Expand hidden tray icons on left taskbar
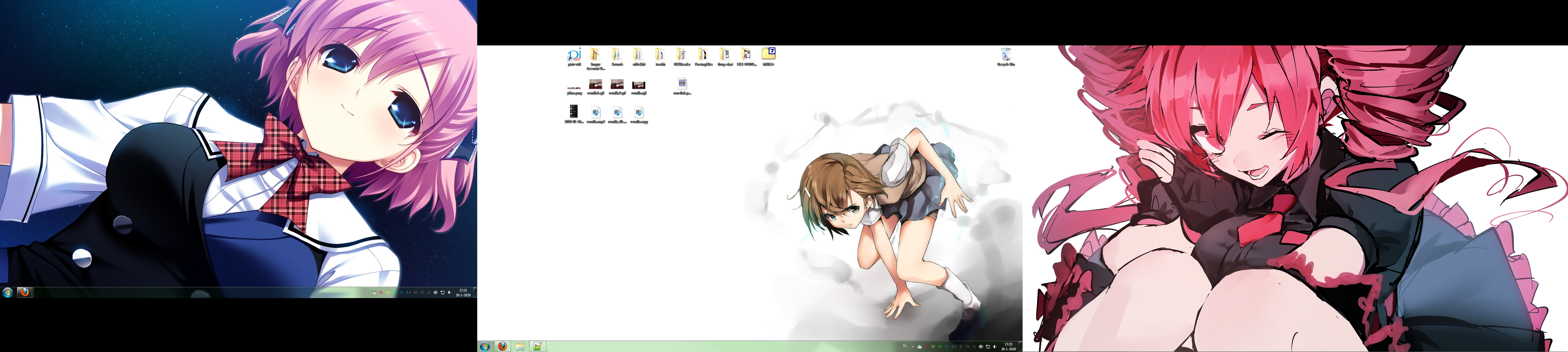 point(368,293)
